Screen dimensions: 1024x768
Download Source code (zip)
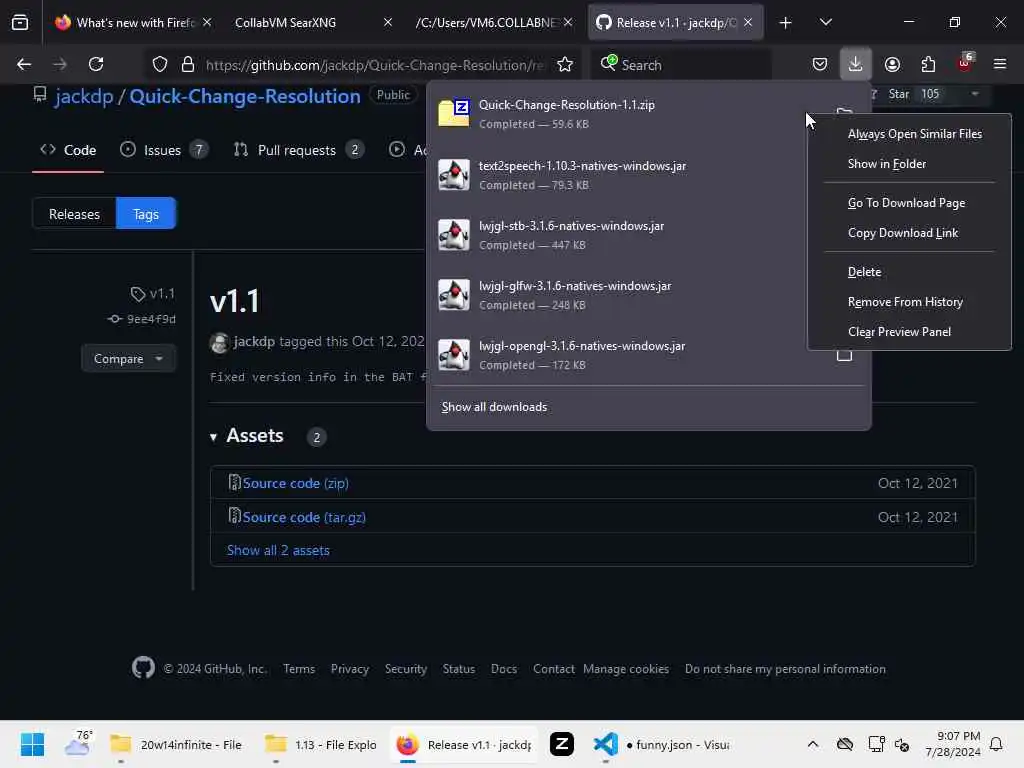[x=295, y=483]
